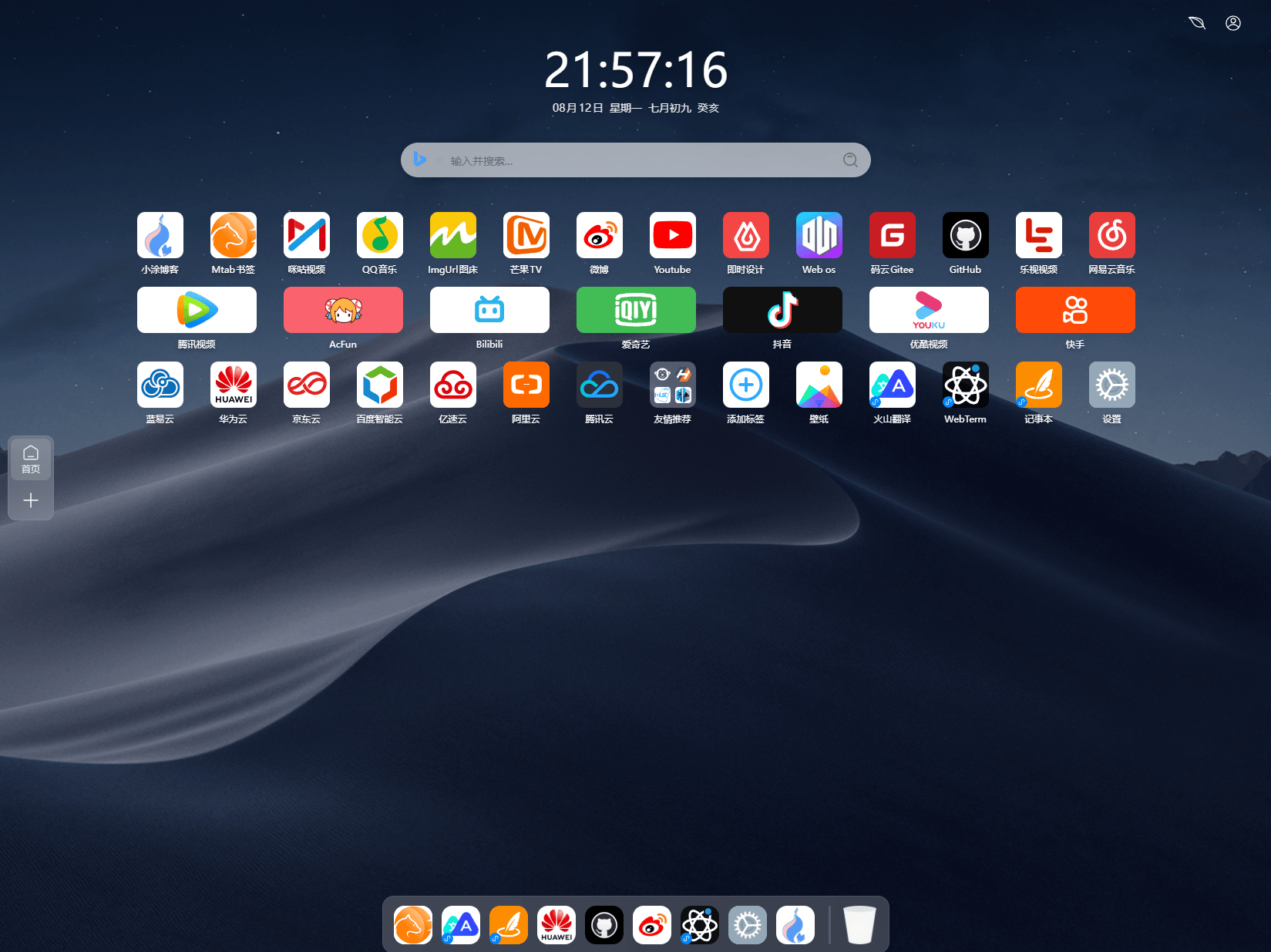Image resolution: width=1271 pixels, height=952 pixels.
Task: Open the trash bin in dock
Action: 859,925
